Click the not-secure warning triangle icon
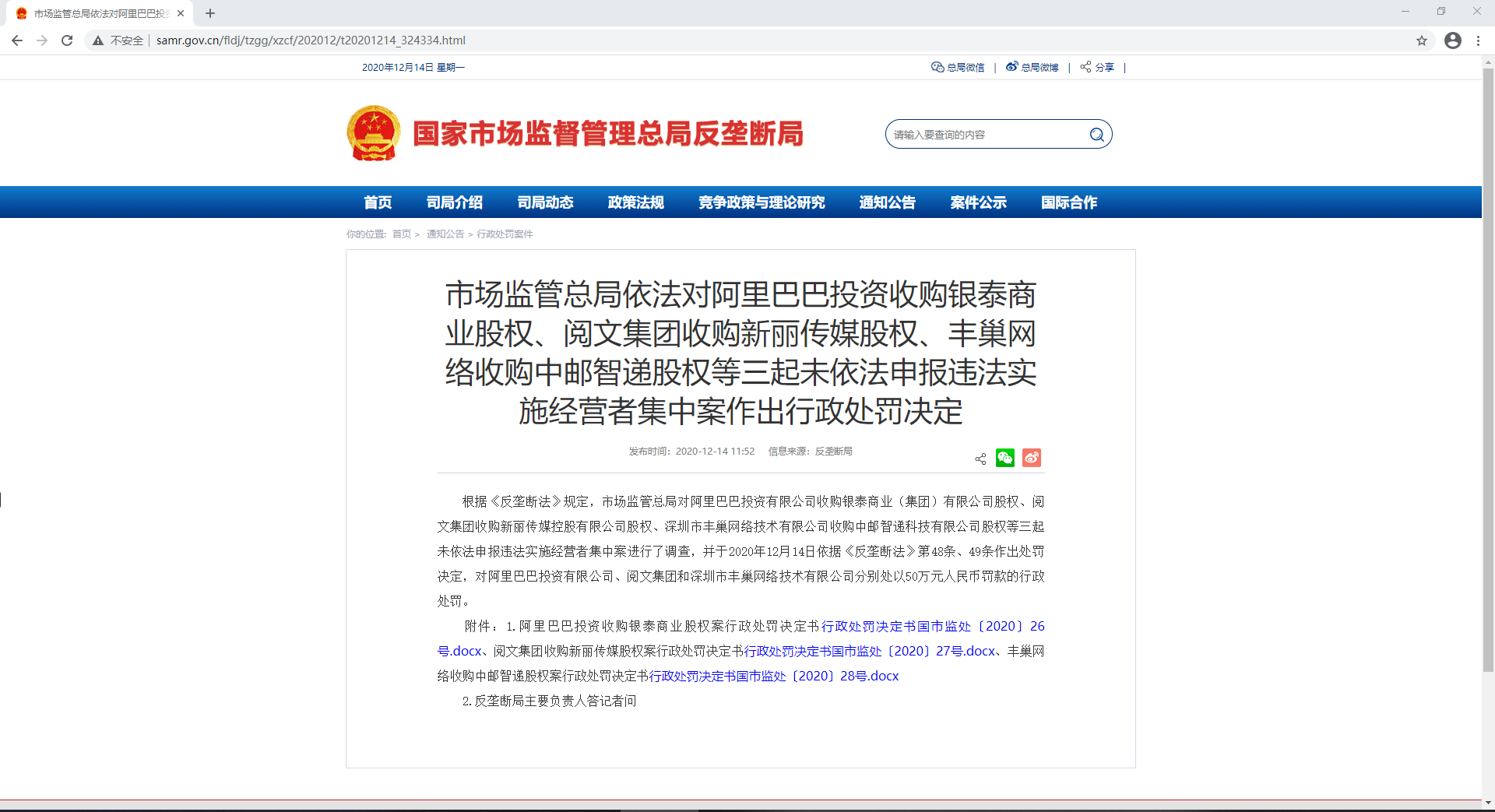Image resolution: width=1495 pixels, height=812 pixels. (98, 40)
